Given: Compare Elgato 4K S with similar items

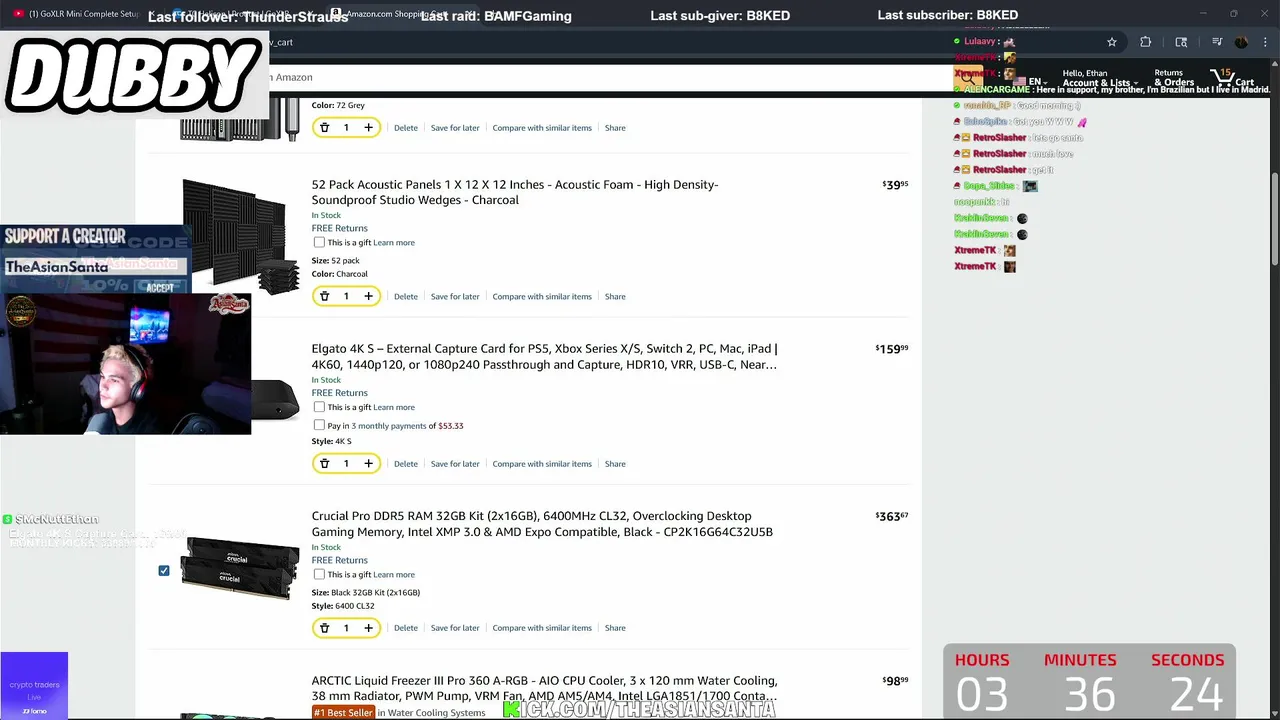Looking at the screenshot, I should tap(542, 464).
